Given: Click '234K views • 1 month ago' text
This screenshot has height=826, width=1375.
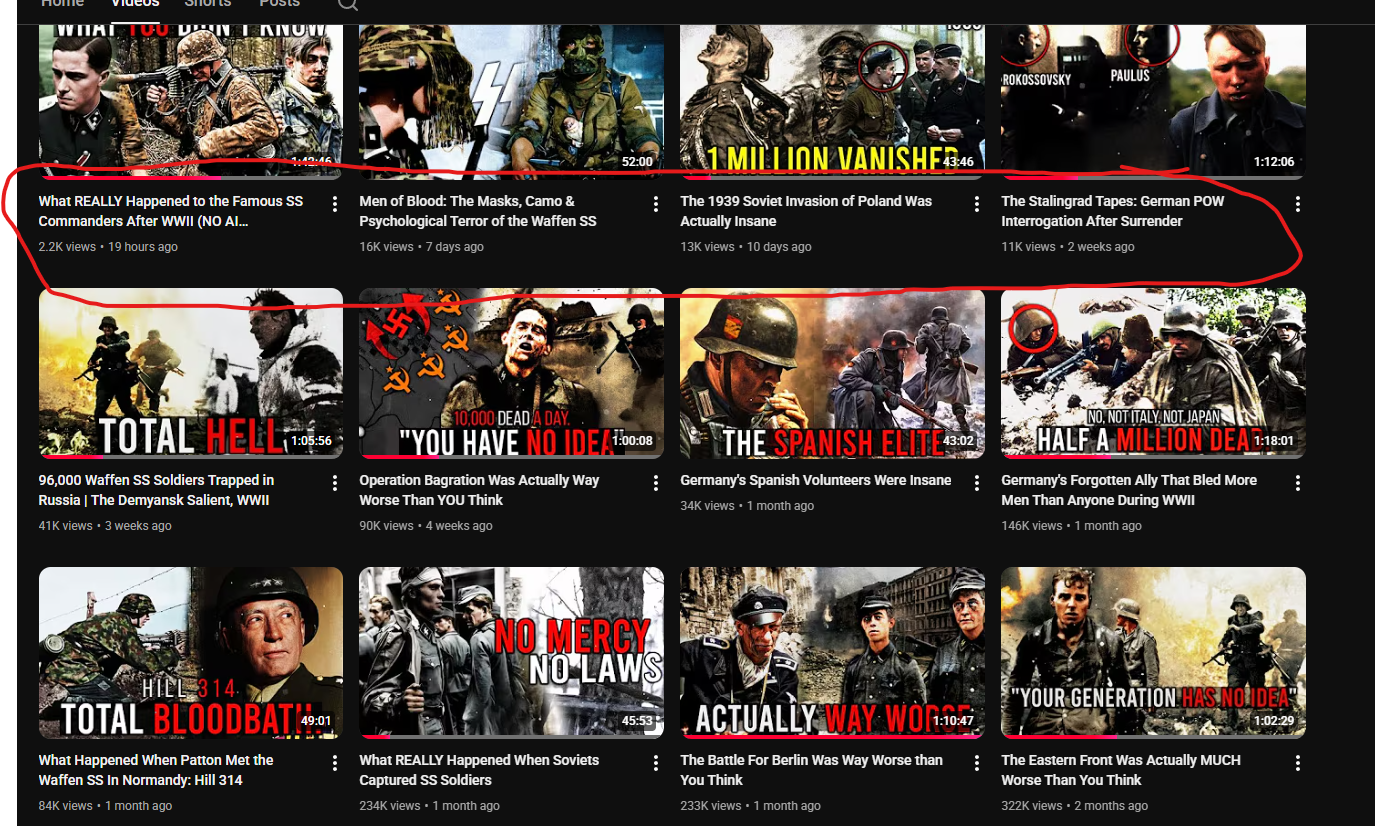Looking at the screenshot, I should (430, 806).
